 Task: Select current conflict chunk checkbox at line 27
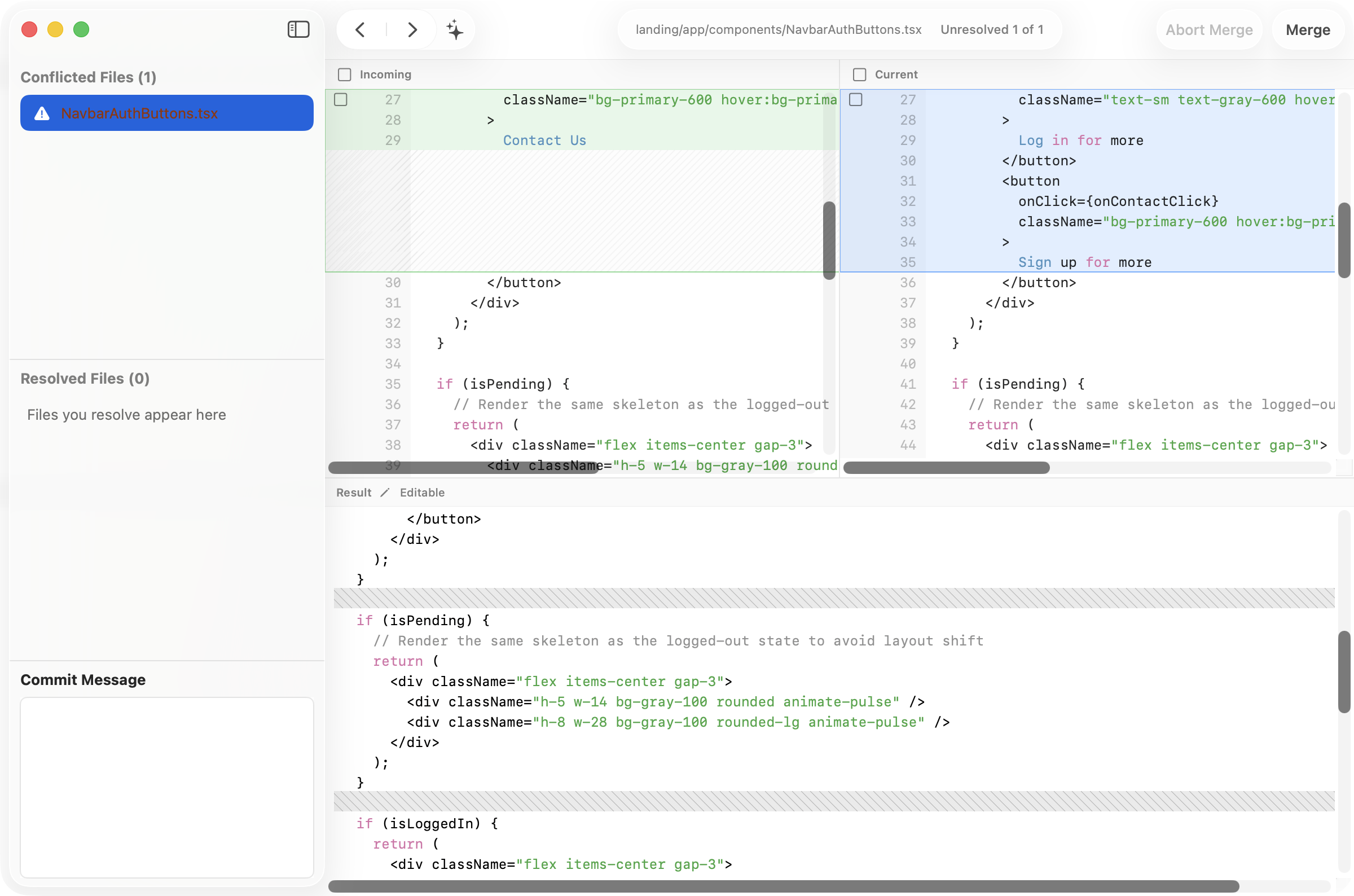(x=855, y=99)
